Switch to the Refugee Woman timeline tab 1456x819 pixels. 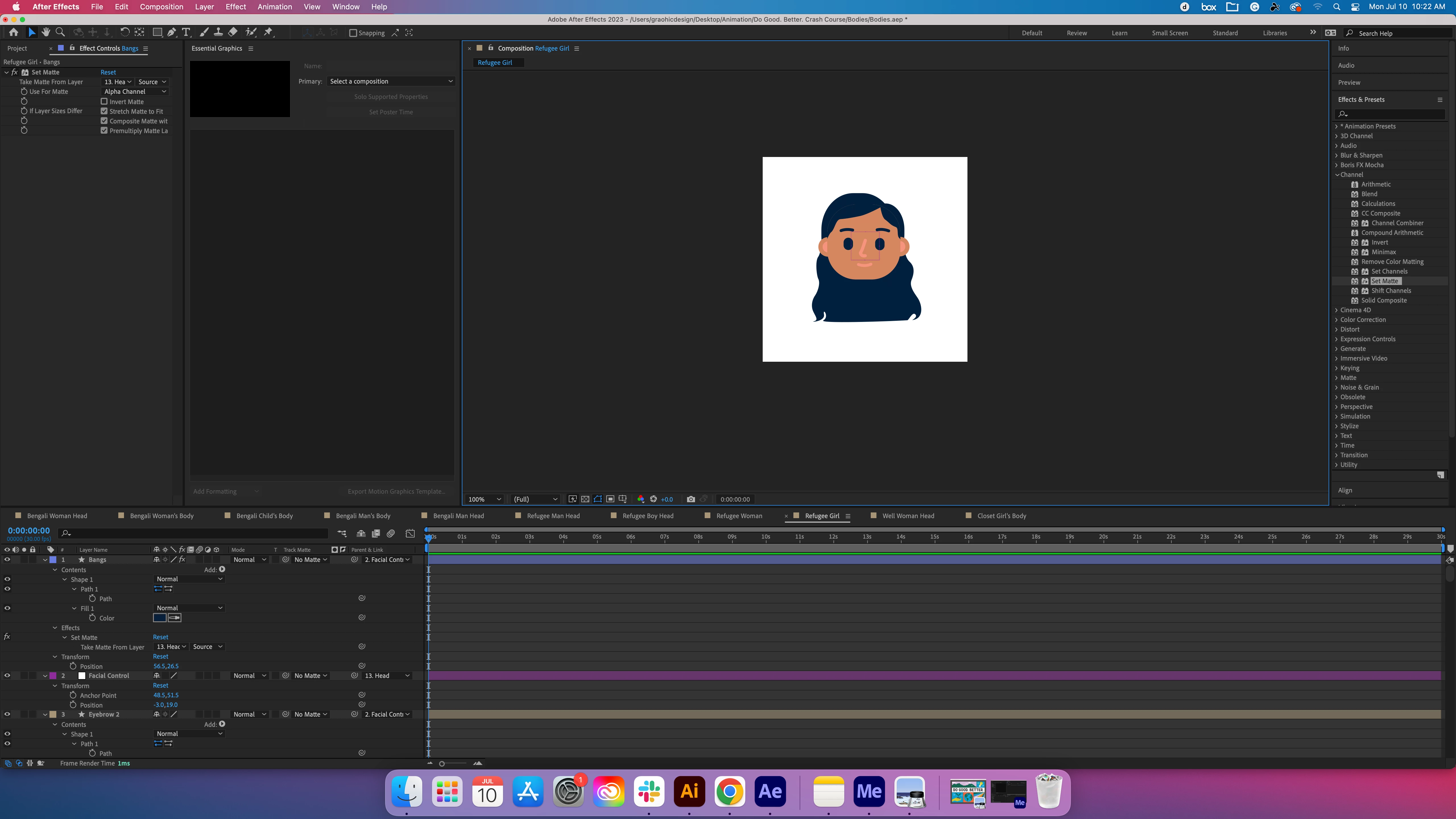click(x=739, y=516)
